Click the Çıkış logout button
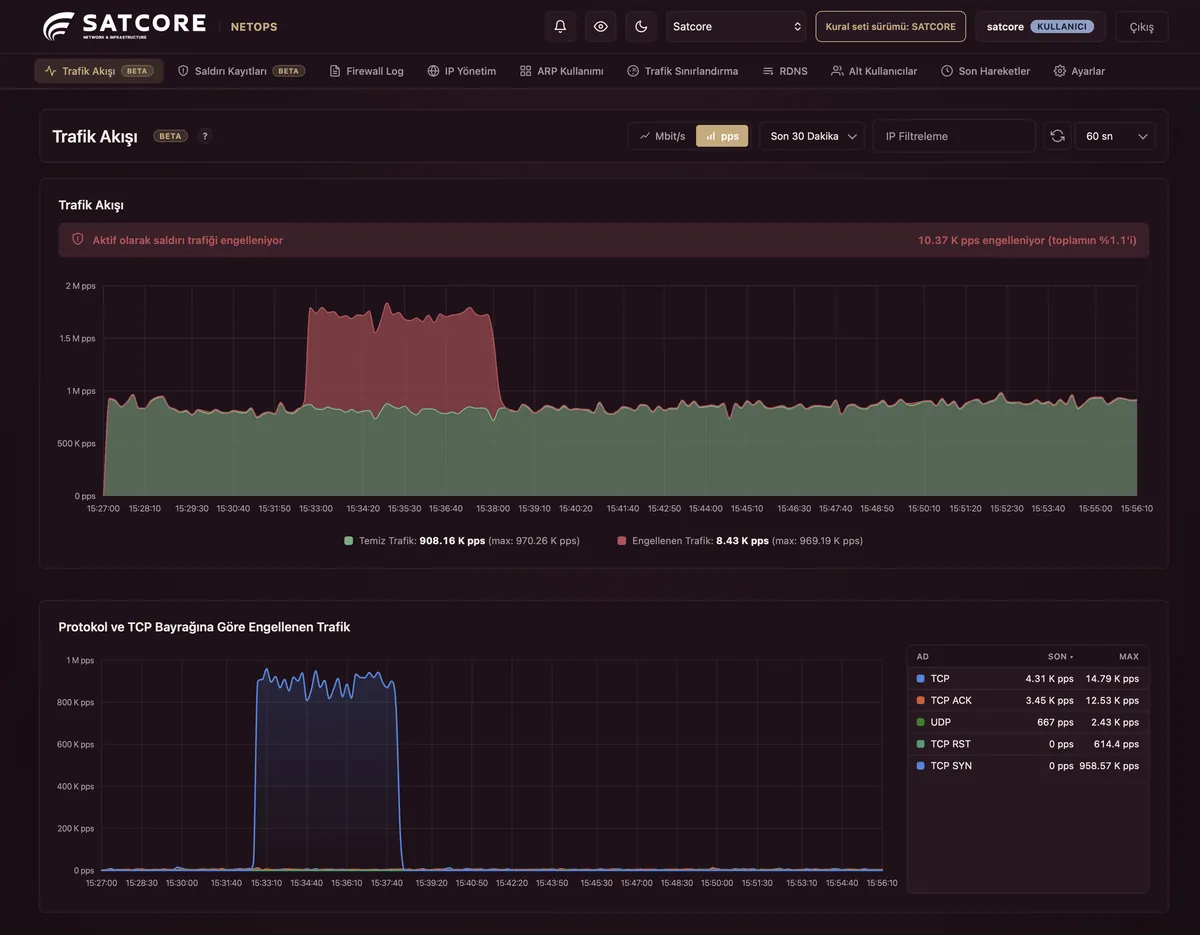Screen dimensions: 1200x935 [x=1141, y=27]
